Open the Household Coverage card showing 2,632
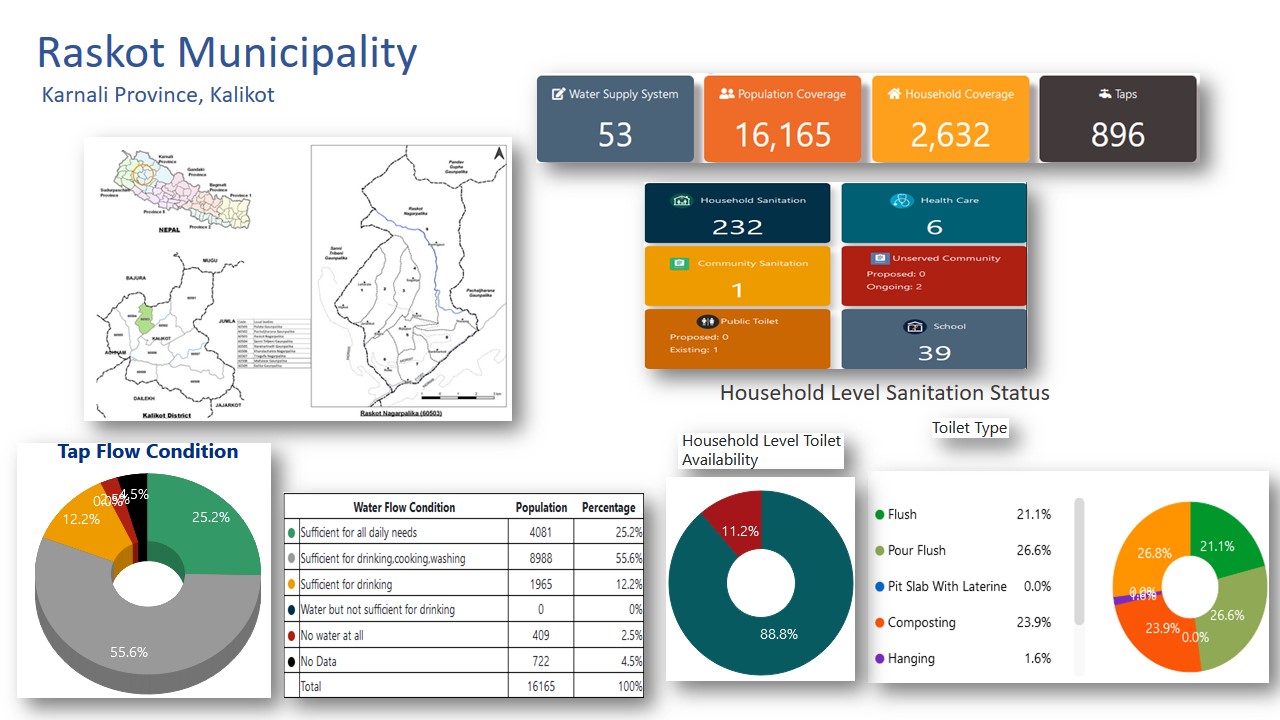Image resolution: width=1280 pixels, height=720 pixels. pyautogui.click(x=950, y=119)
